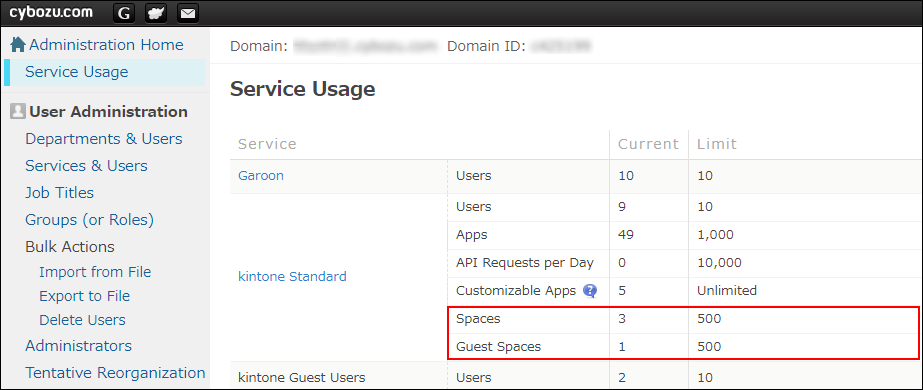Click the Administration Home house icon
The width and height of the screenshot is (923, 390).
[x=18, y=45]
